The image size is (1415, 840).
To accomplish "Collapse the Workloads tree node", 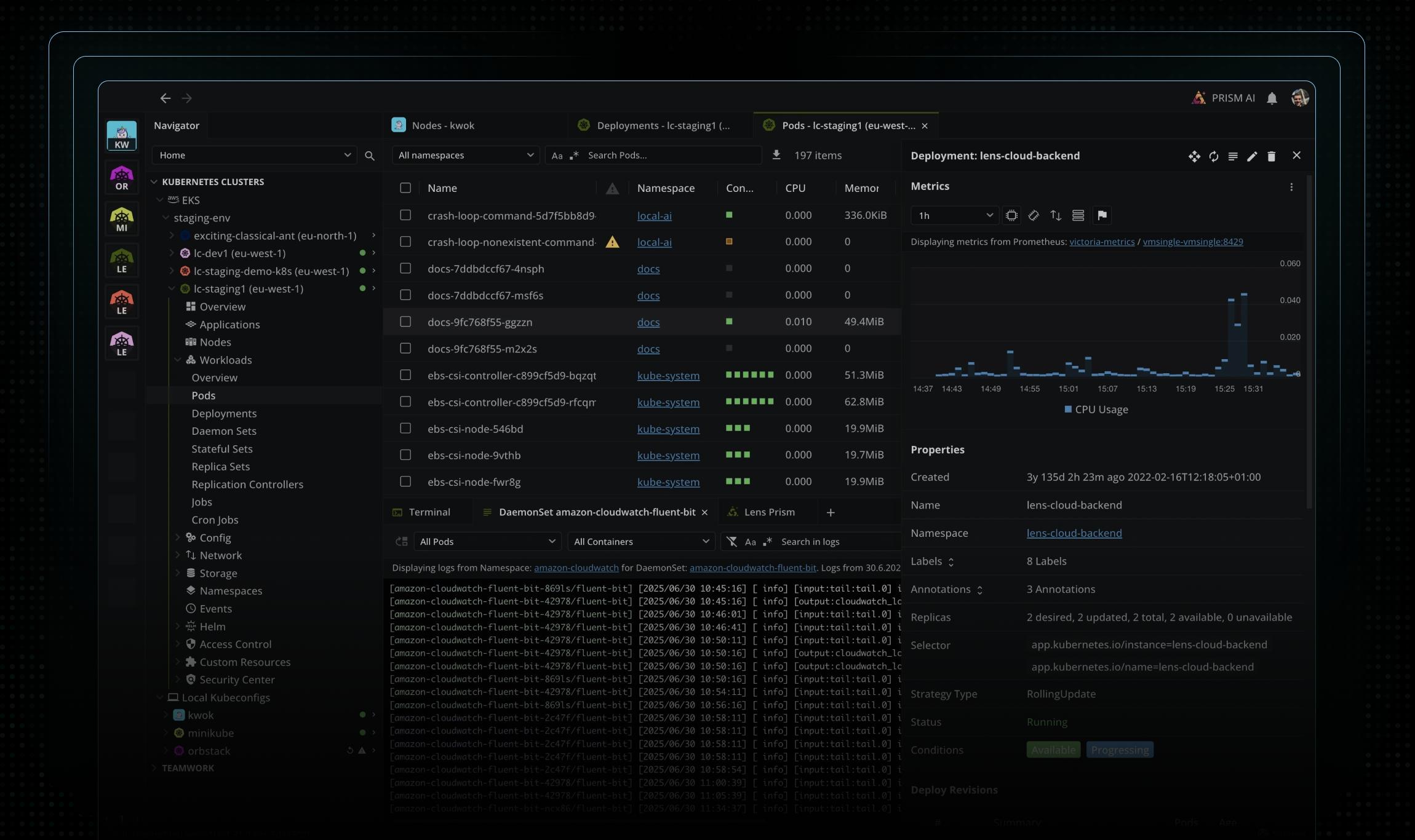I will pyautogui.click(x=178, y=360).
